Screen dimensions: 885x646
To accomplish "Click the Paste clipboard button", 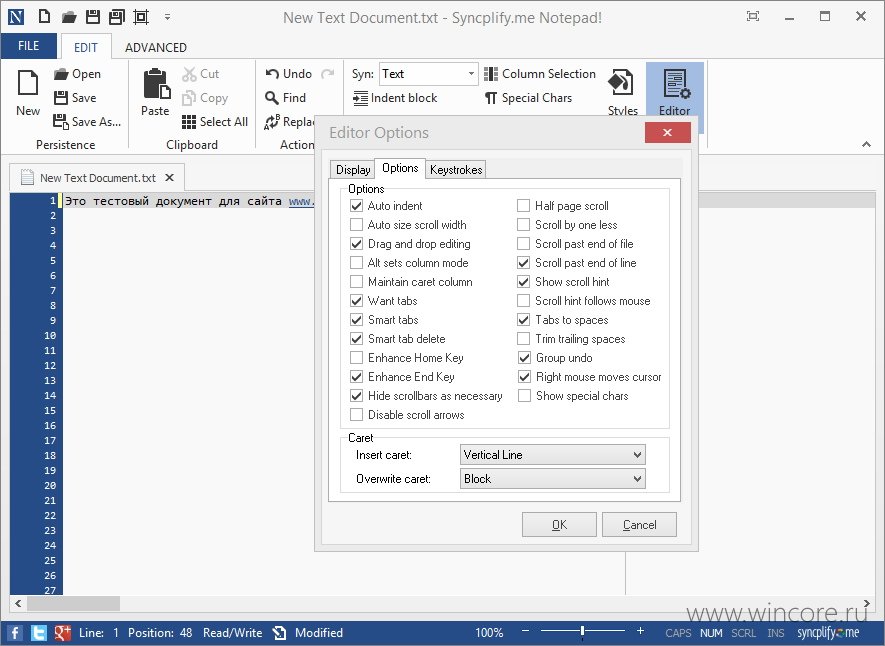I will coord(156,93).
